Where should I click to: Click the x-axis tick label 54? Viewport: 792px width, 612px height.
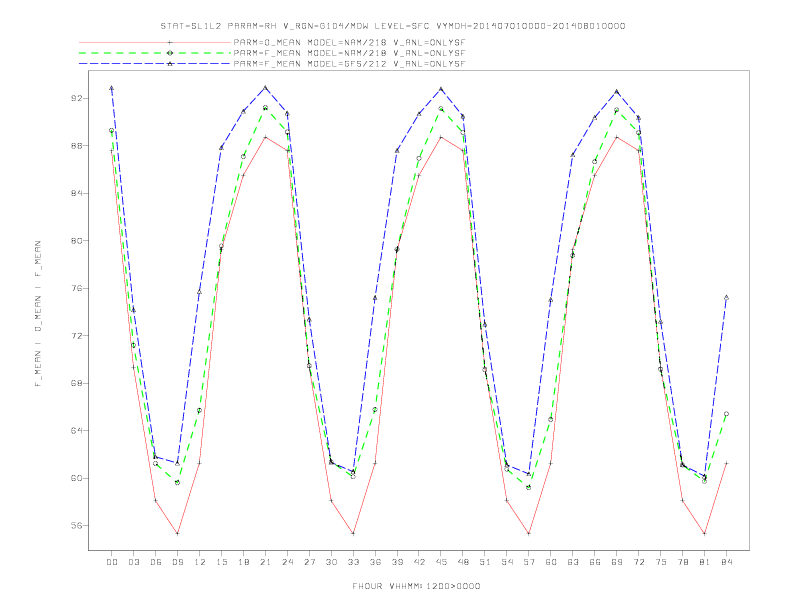click(x=507, y=562)
